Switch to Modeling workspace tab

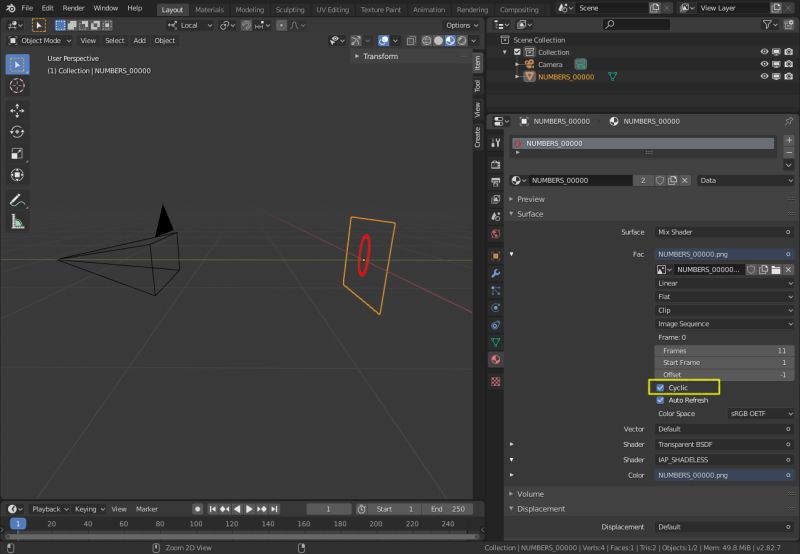click(249, 10)
